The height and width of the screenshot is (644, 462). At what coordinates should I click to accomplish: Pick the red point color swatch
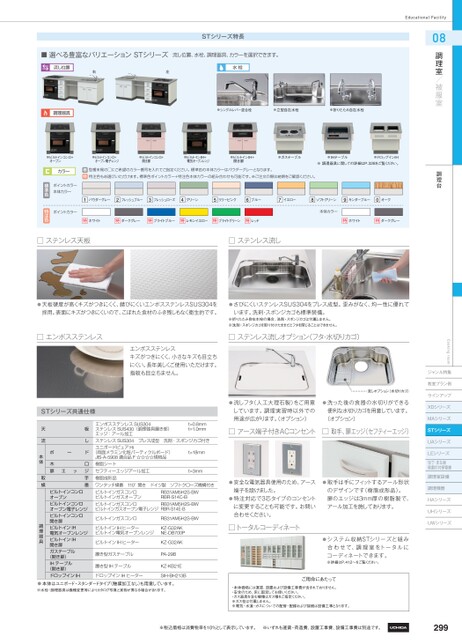click(258, 212)
